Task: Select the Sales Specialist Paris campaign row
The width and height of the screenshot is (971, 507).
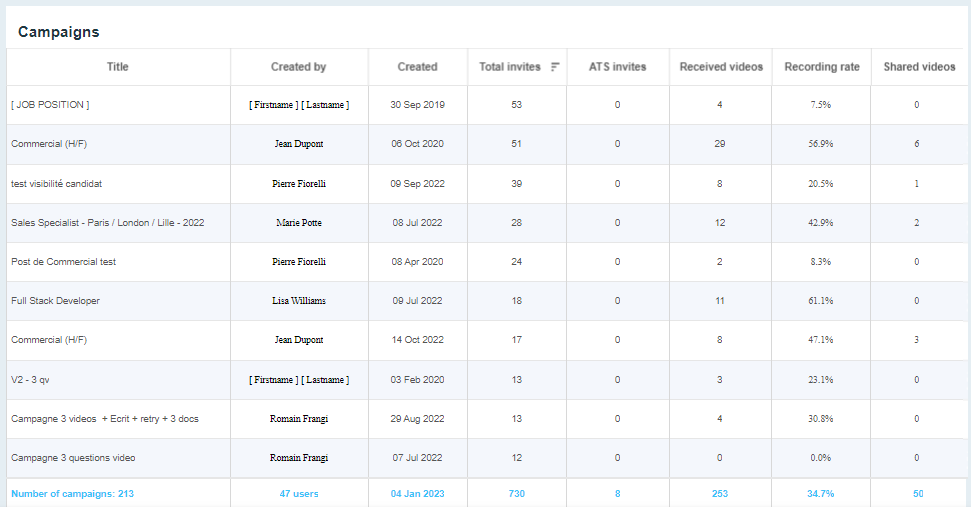Action: (x=107, y=223)
